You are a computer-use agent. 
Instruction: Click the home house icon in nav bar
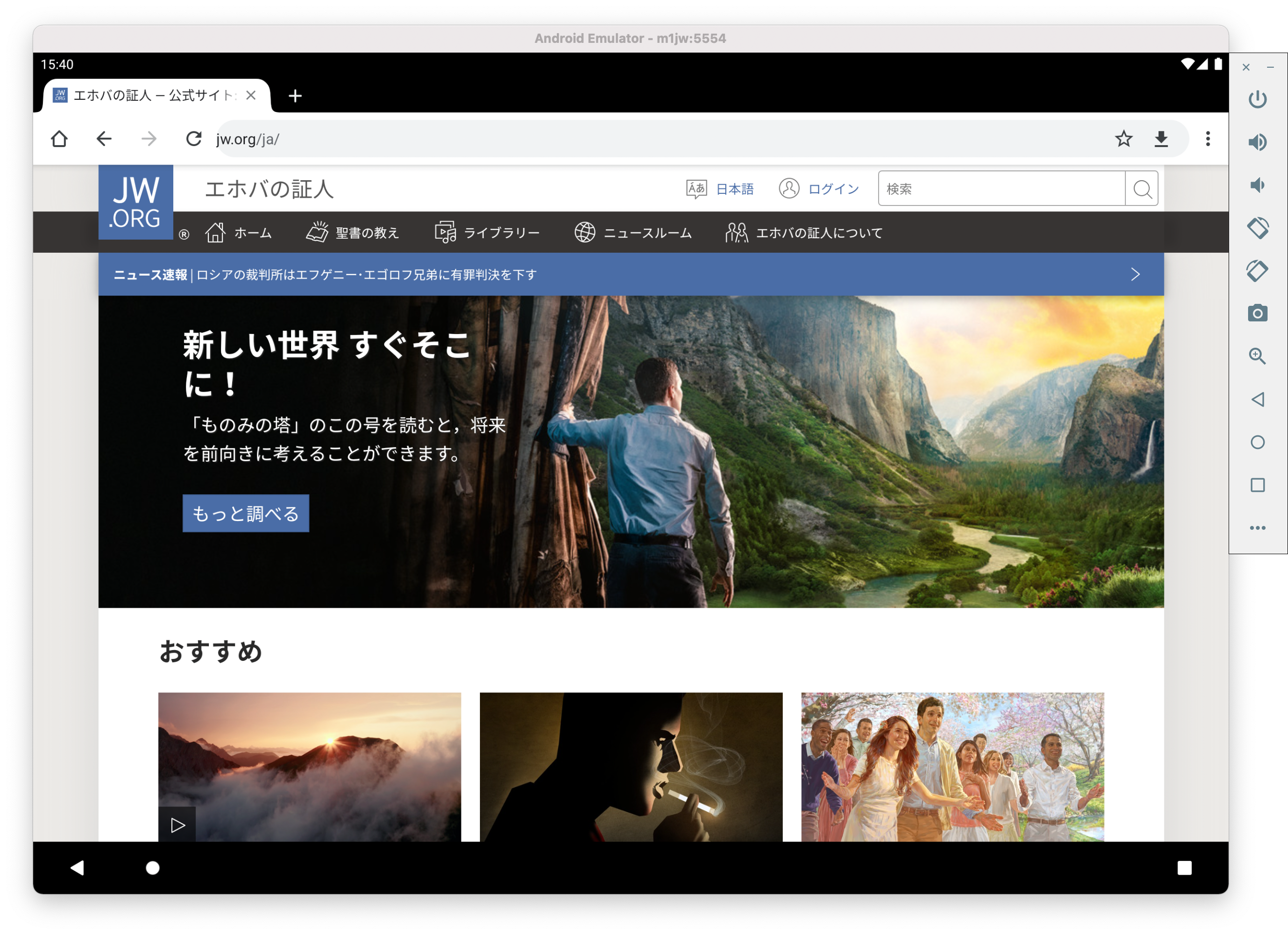coord(215,232)
